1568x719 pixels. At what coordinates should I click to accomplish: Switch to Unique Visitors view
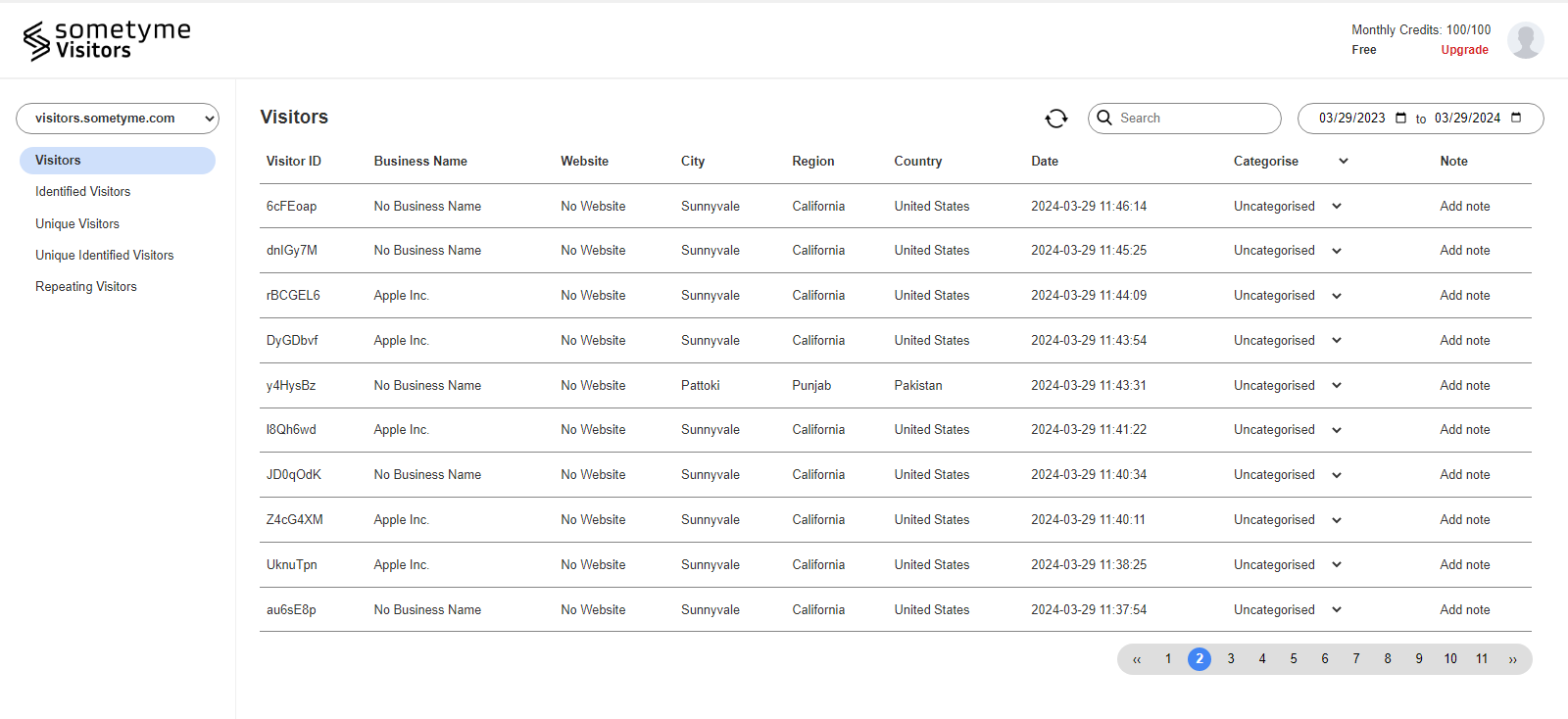pyautogui.click(x=77, y=224)
